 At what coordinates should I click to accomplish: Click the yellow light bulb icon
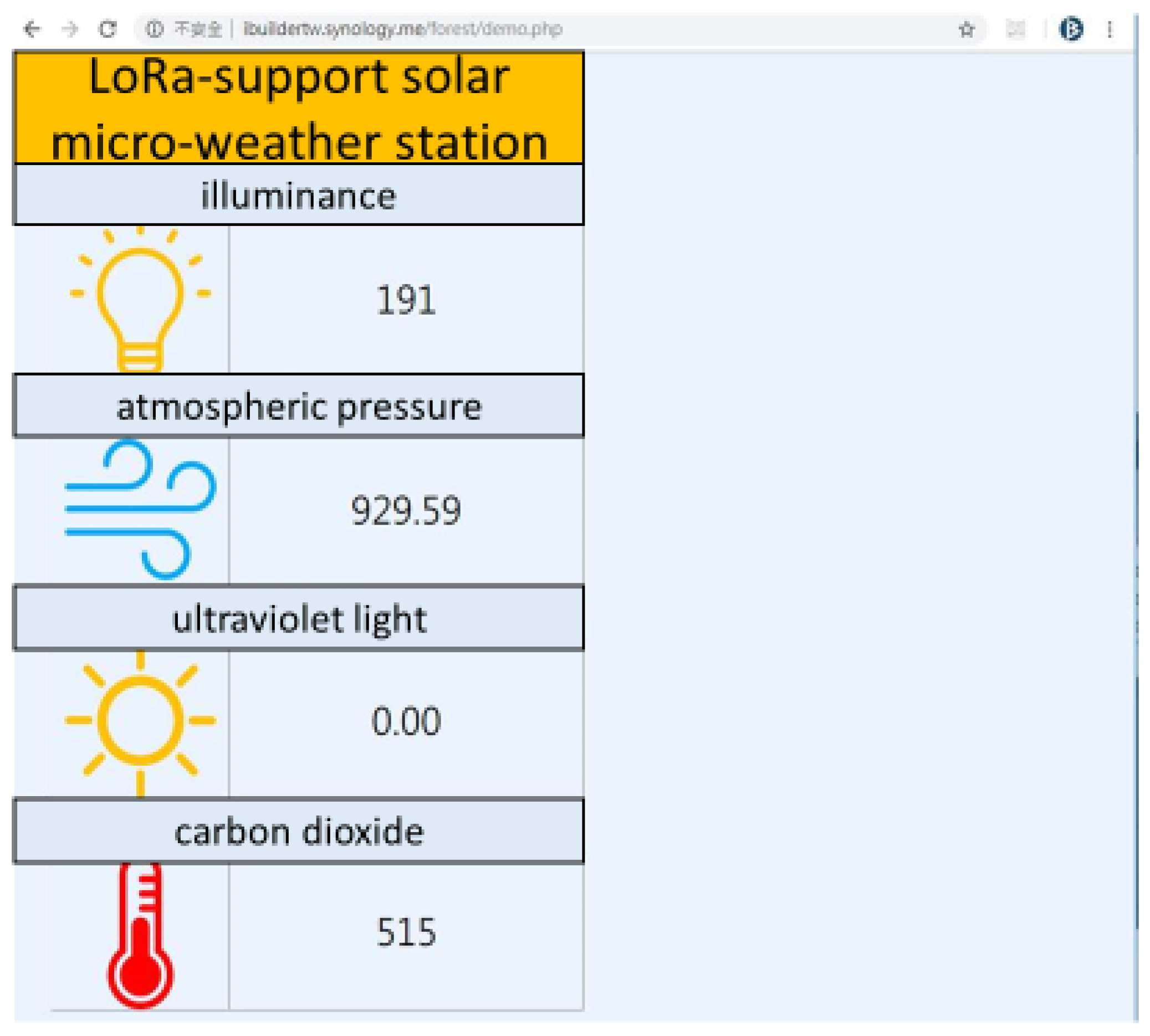(x=140, y=300)
